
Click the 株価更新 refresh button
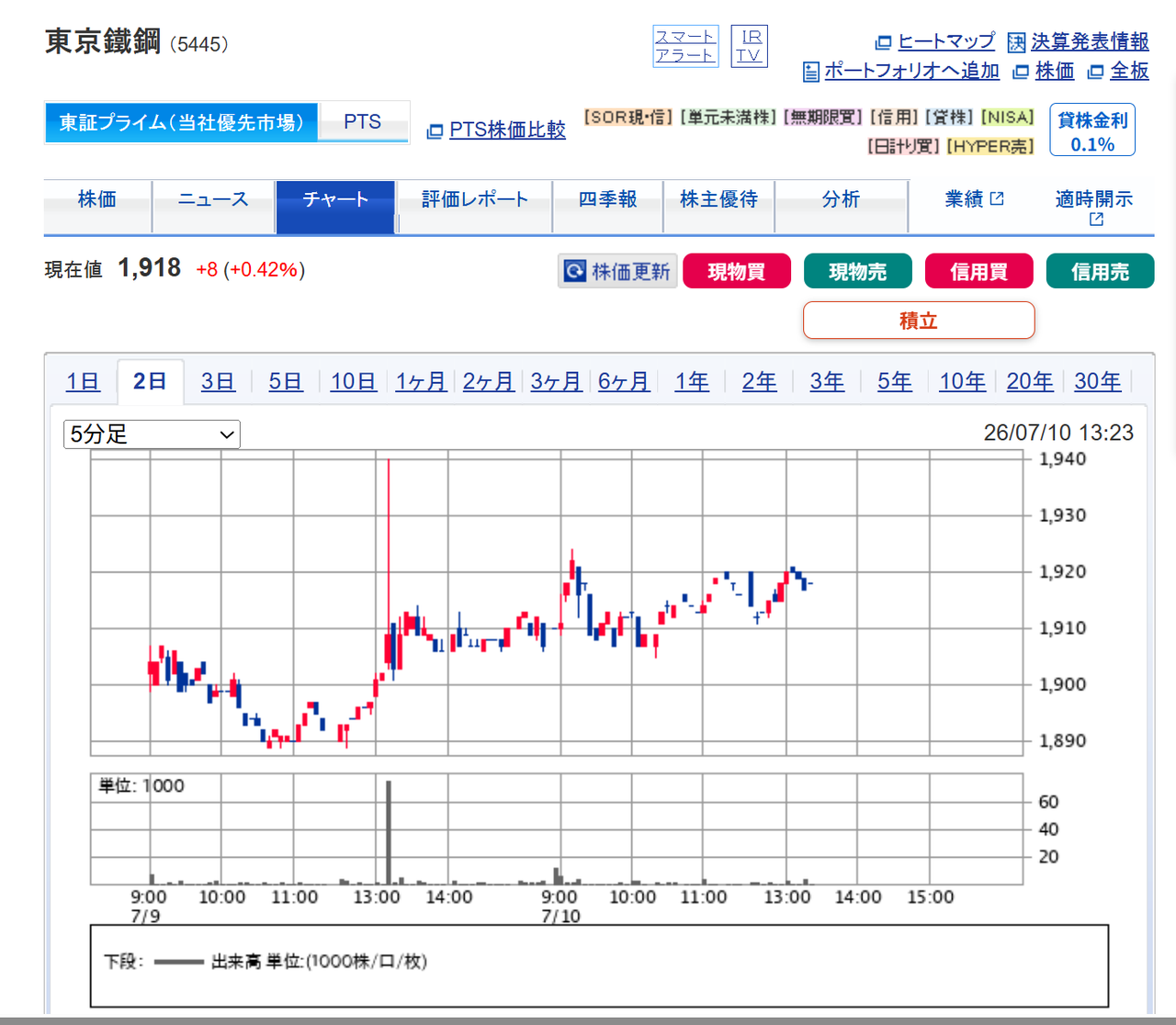(617, 271)
